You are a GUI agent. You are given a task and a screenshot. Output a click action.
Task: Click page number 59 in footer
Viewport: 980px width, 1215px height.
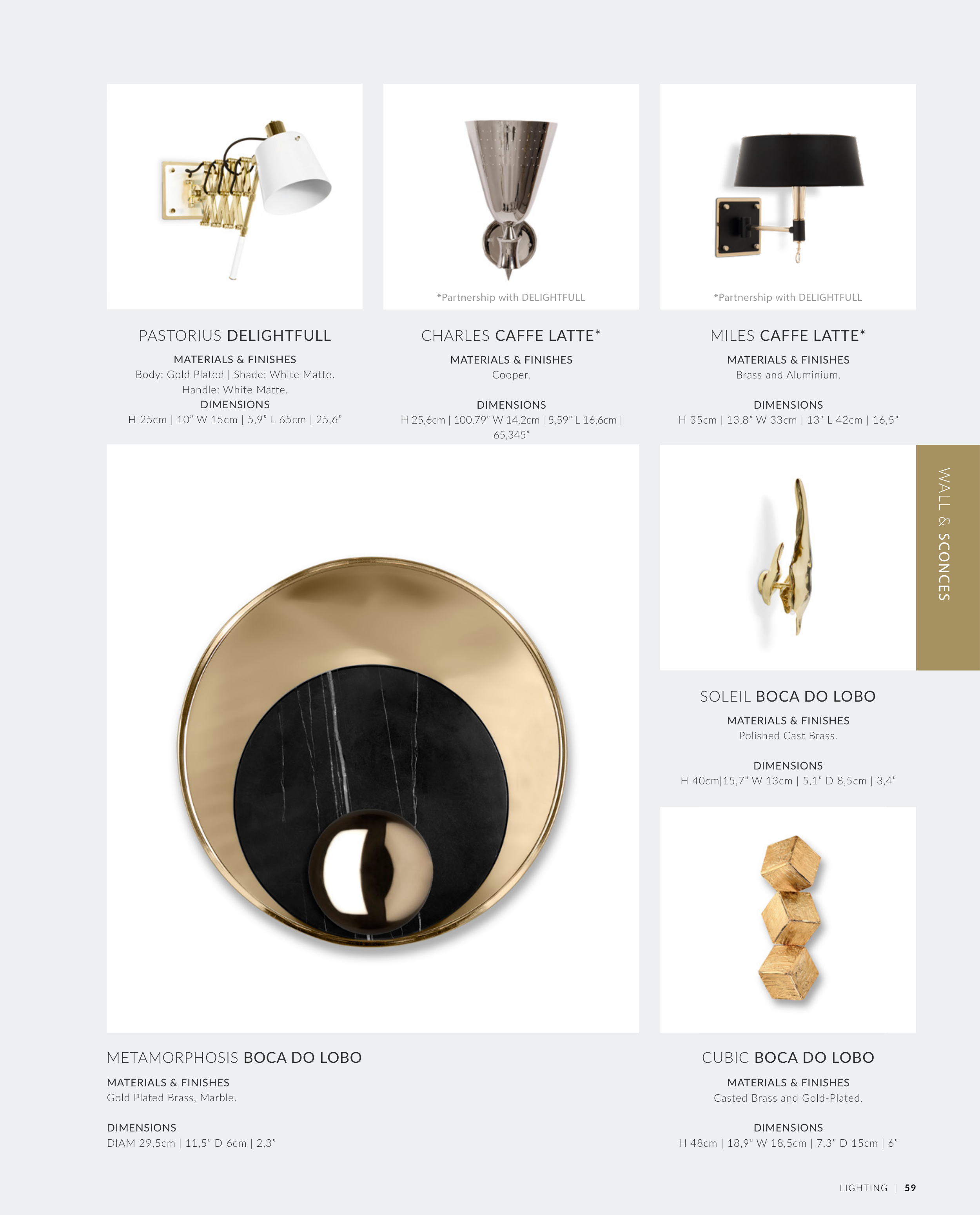point(910,1188)
